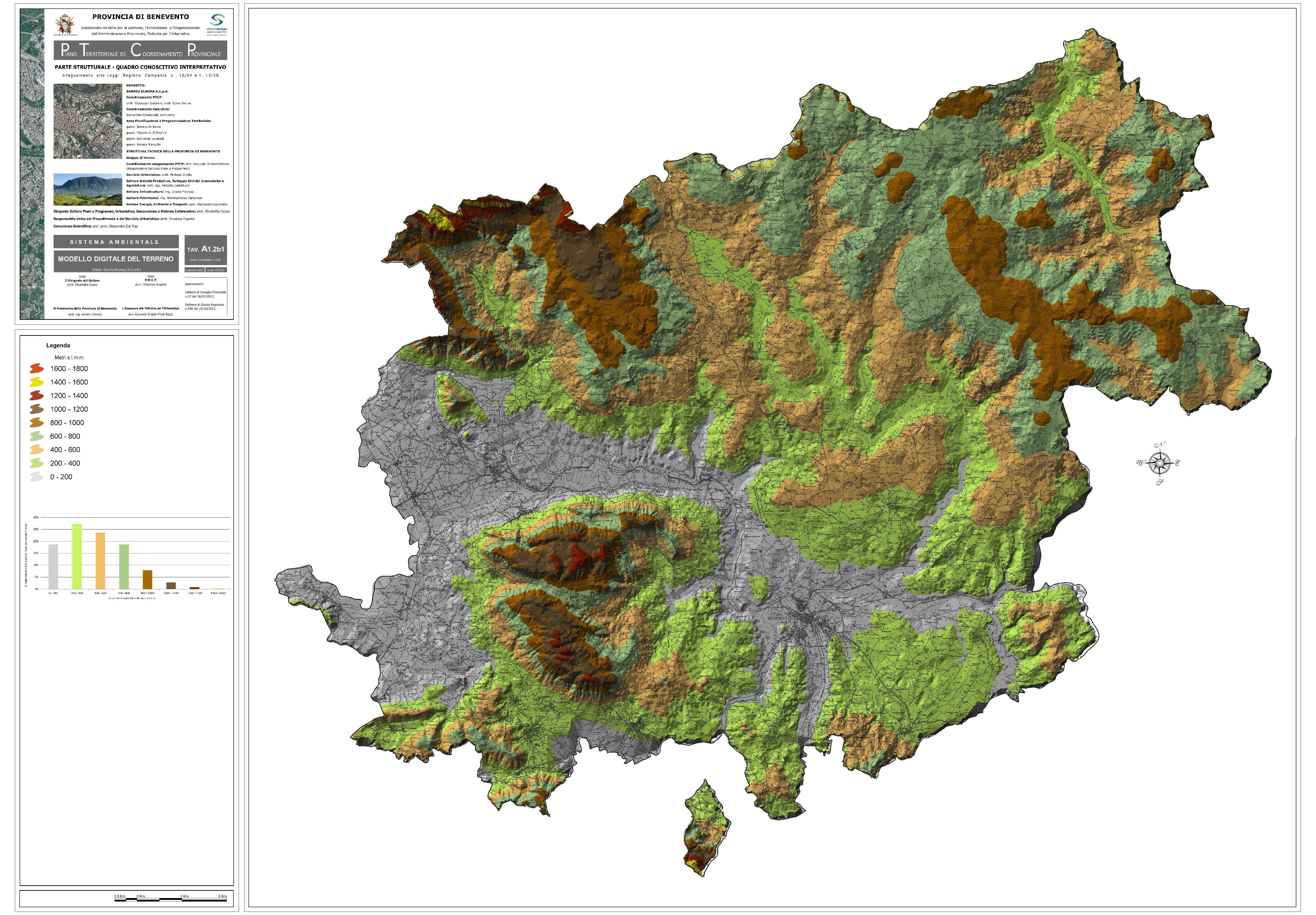Select the 400 - 600 tan legend swatch
The width and height of the screenshot is (1316, 915).
click(x=37, y=450)
